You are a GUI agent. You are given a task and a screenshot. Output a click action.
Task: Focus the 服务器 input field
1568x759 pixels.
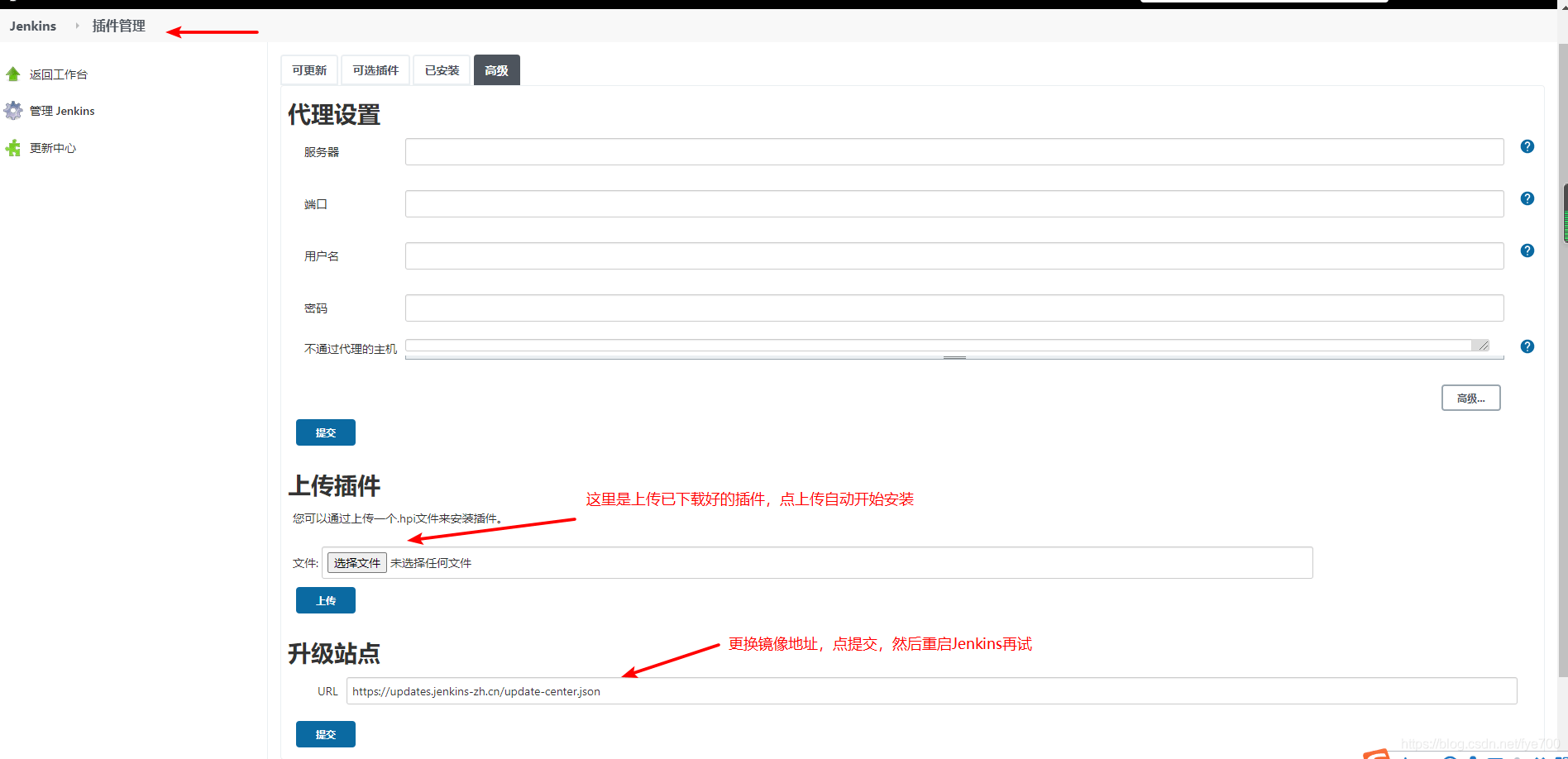tap(954, 151)
